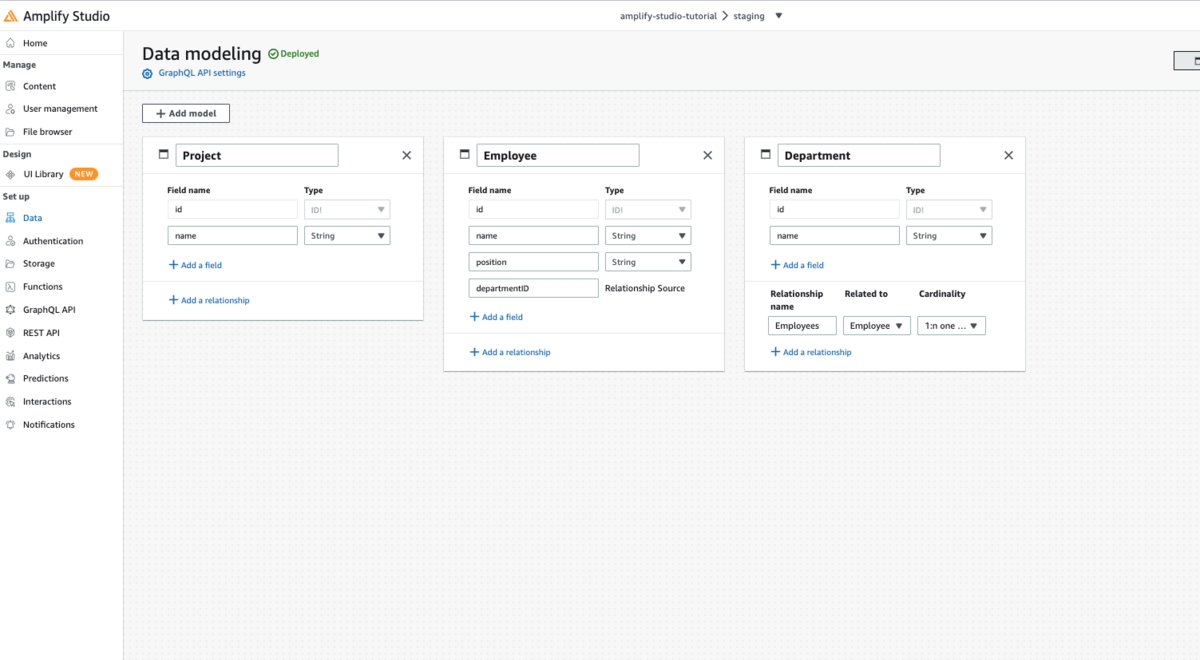Viewport: 1200px width, 660px height.
Task: Open Employee id field type dropdown
Action: coord(648,210)
